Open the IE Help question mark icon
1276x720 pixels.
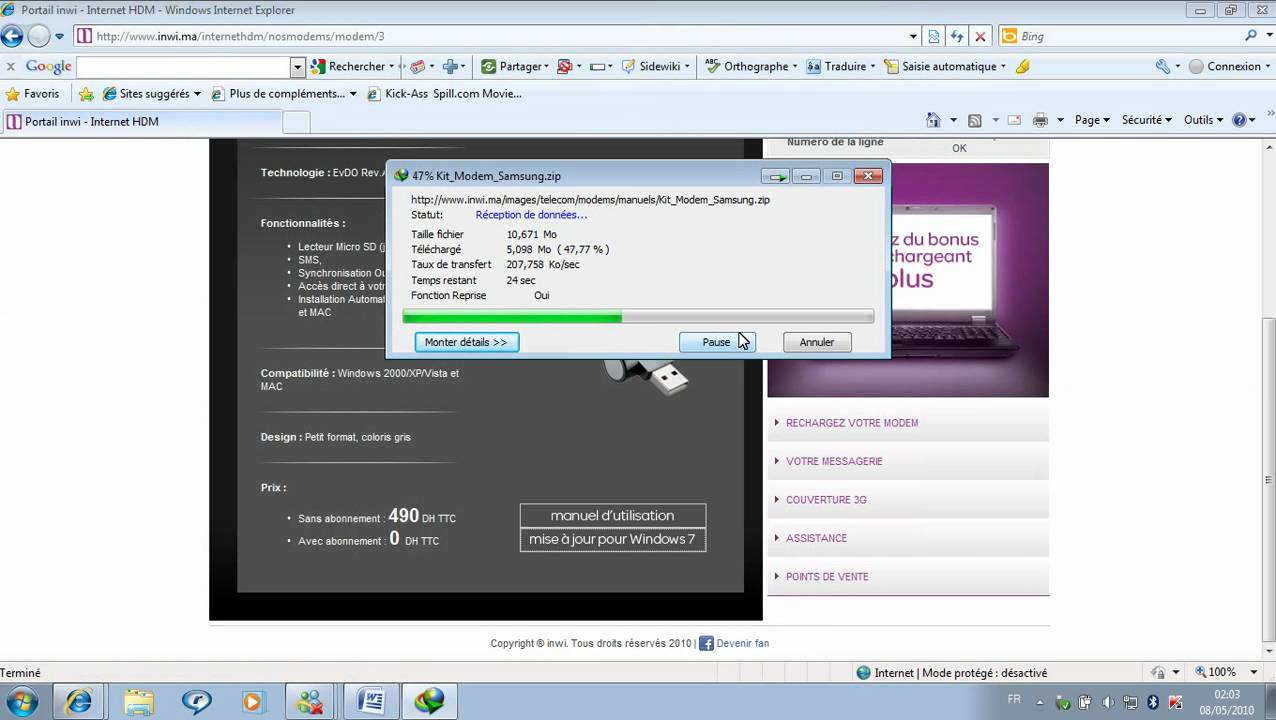pos(1239,120)
